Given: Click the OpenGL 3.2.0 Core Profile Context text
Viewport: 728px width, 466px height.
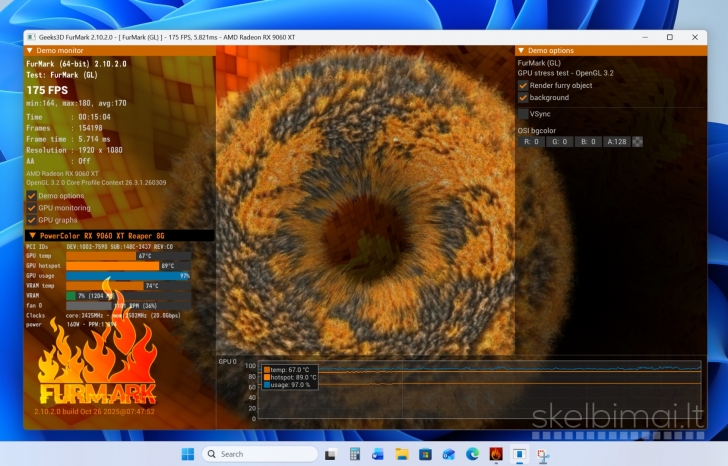Looking at the screenshot, I should coord(96,182).
